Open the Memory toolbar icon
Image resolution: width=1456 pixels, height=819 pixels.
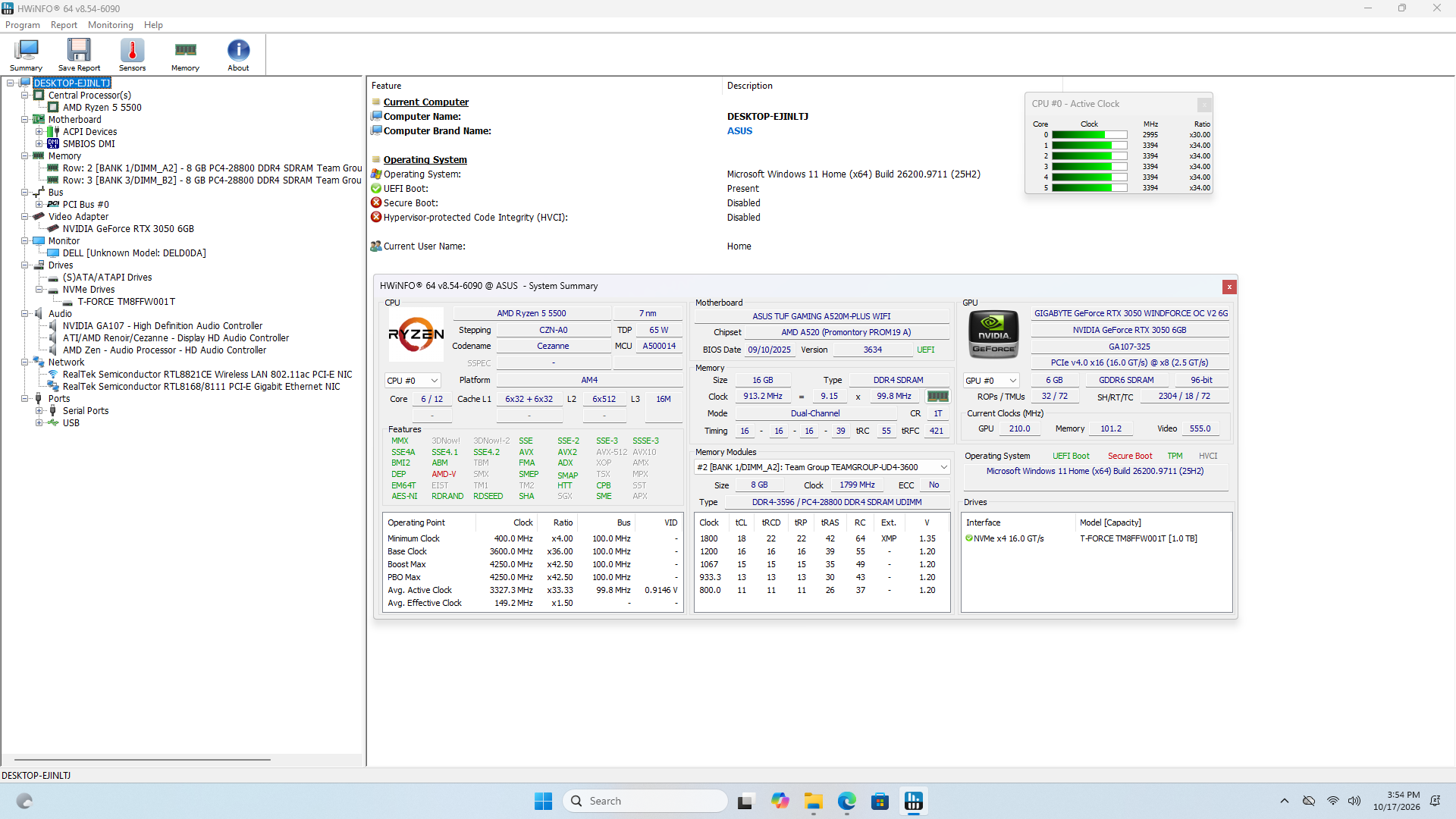pyautogui.click(x=185, y=55)
